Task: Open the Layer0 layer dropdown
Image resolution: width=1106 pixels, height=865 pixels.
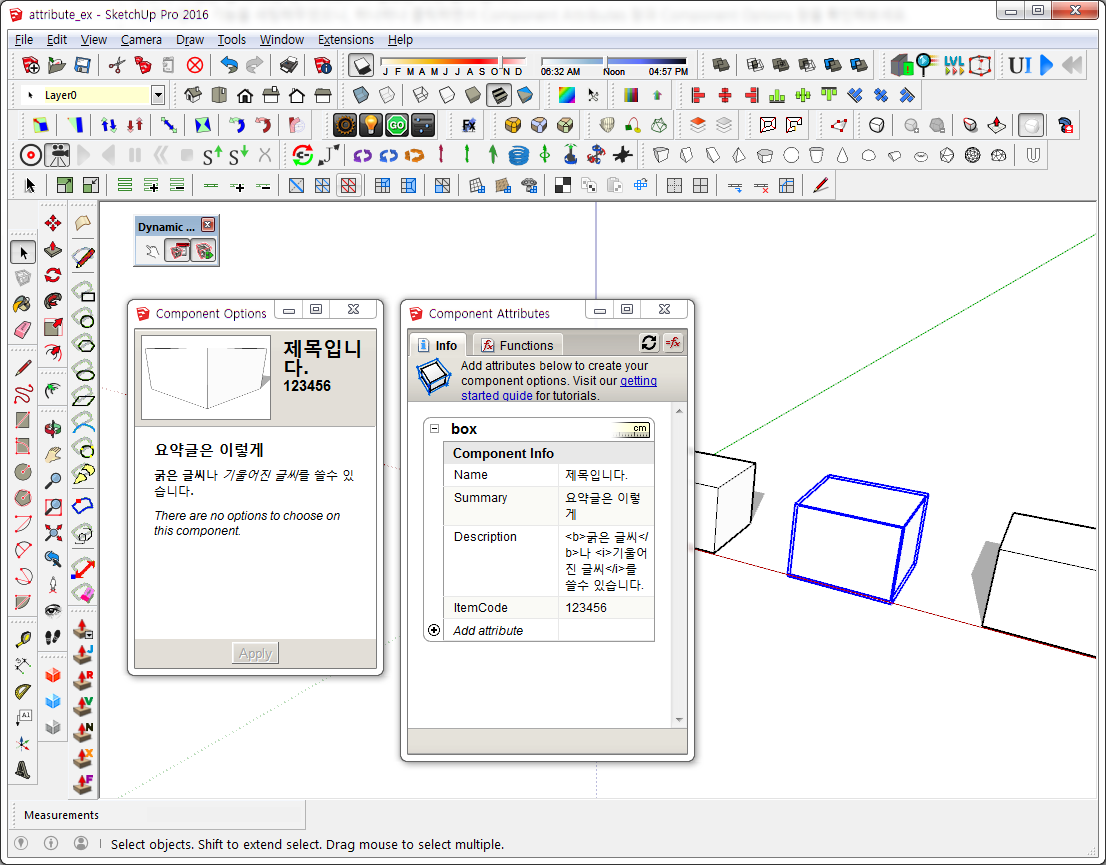Action: point(158,95)
